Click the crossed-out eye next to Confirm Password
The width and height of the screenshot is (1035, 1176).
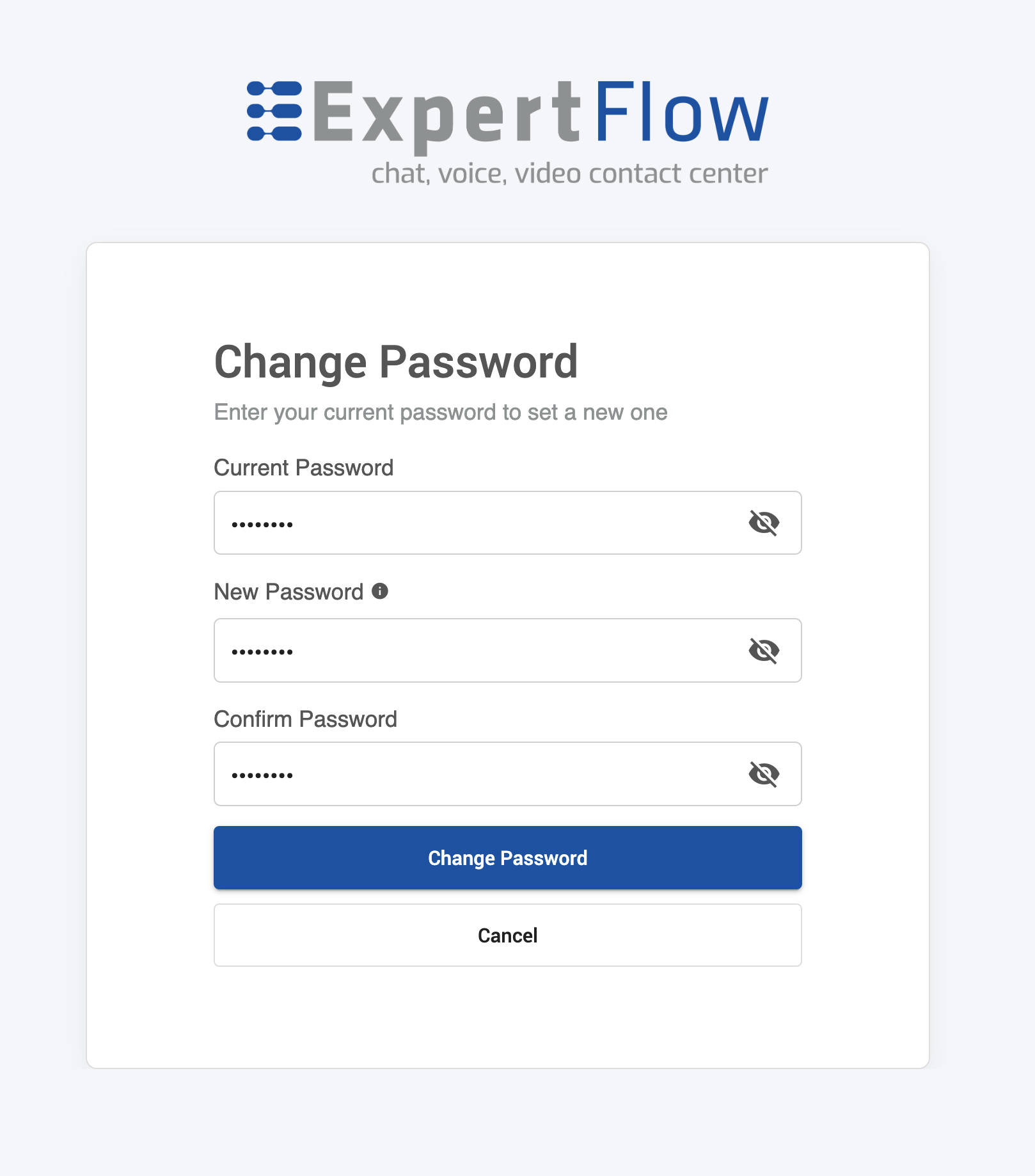tap(763, 774)
